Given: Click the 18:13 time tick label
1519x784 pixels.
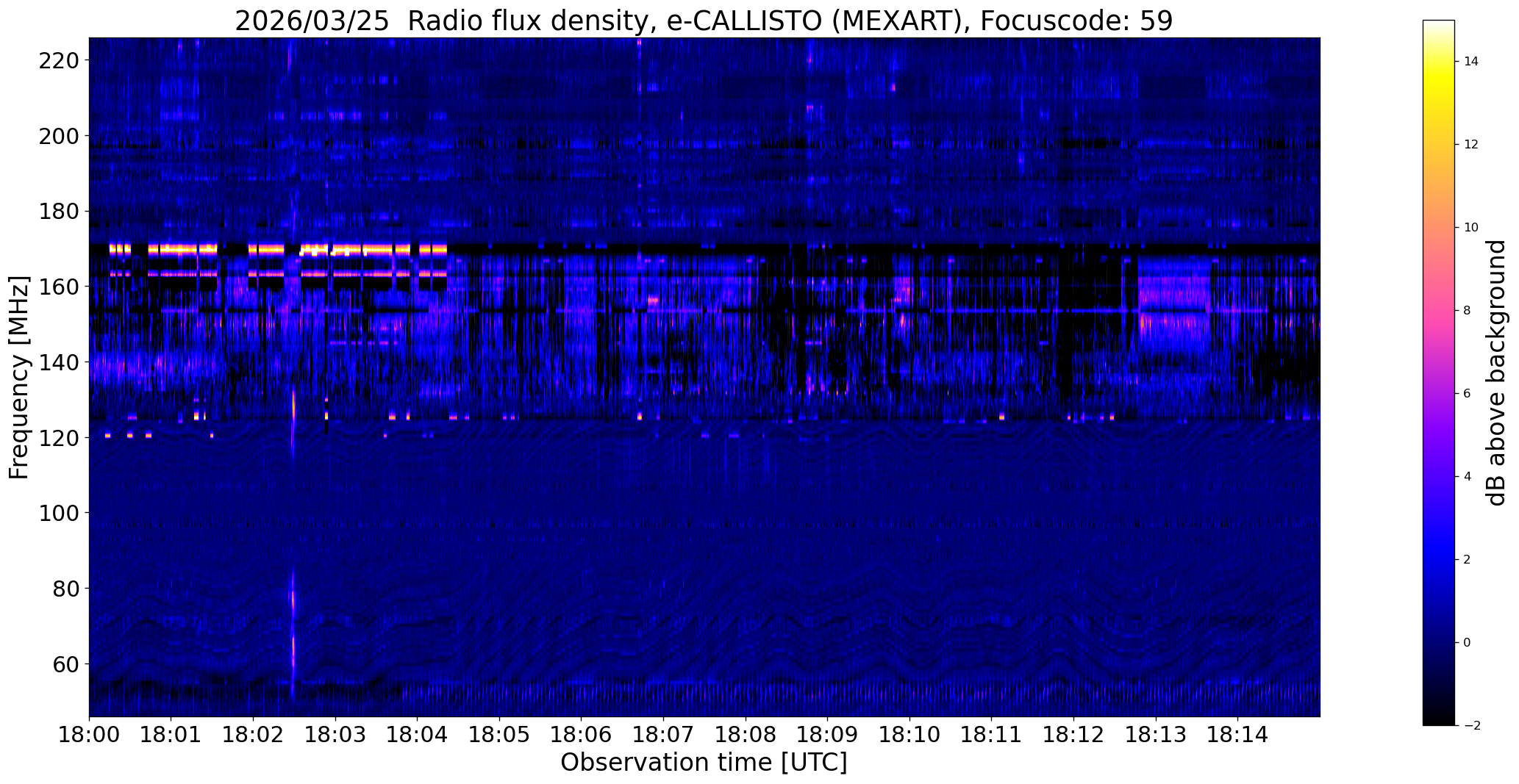Looking at the screenshot, I should 1156,736.
